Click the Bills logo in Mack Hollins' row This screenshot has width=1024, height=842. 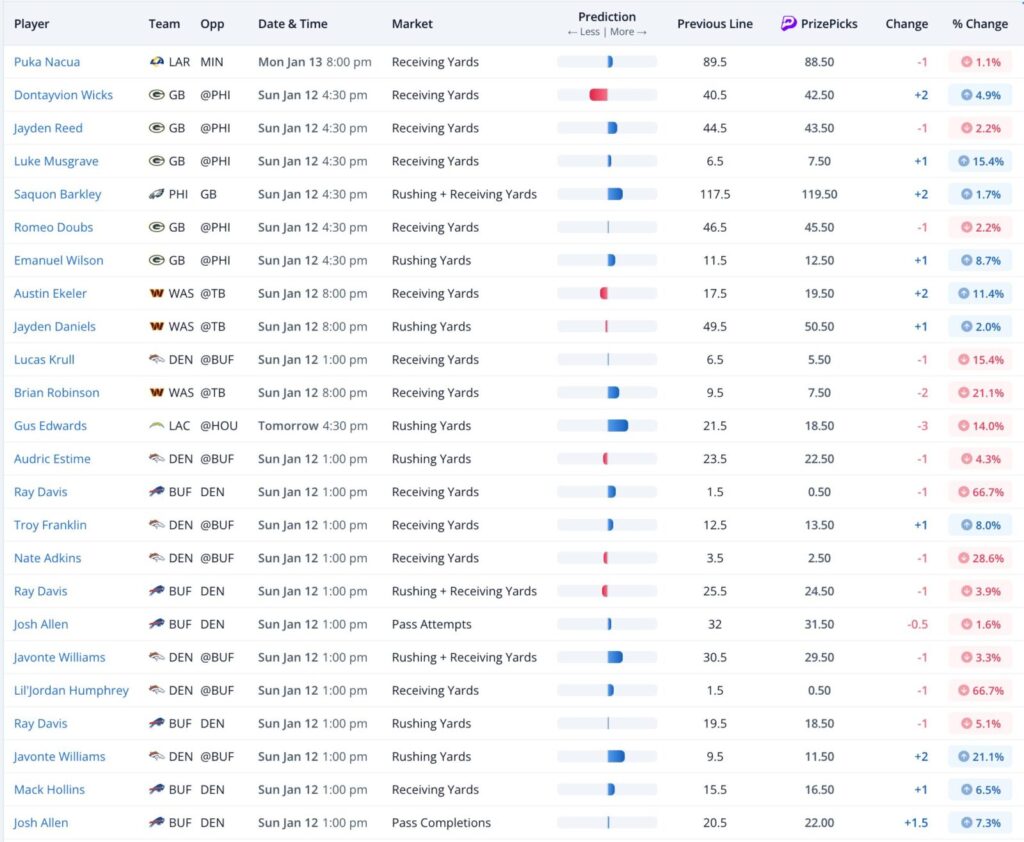(x=156, y=790)
